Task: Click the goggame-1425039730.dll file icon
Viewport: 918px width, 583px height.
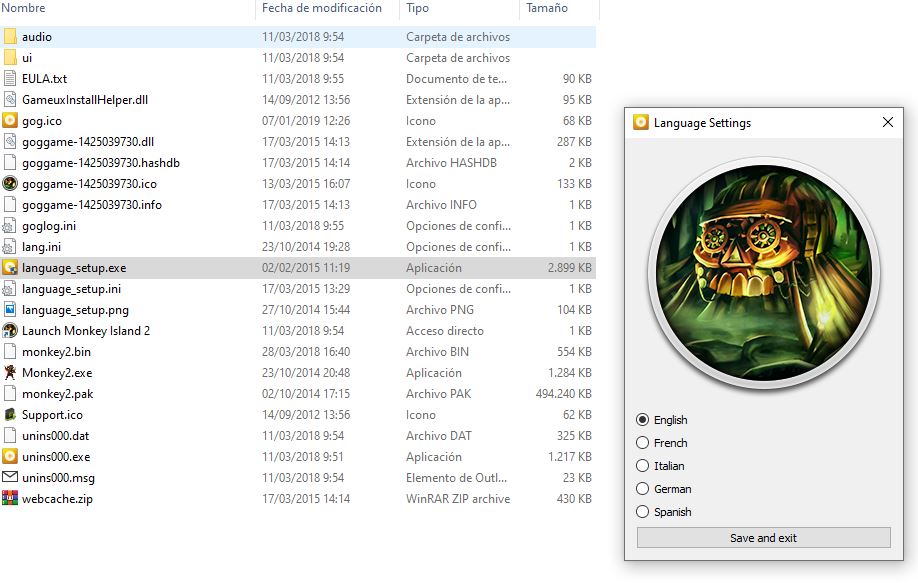Action: 10,142
